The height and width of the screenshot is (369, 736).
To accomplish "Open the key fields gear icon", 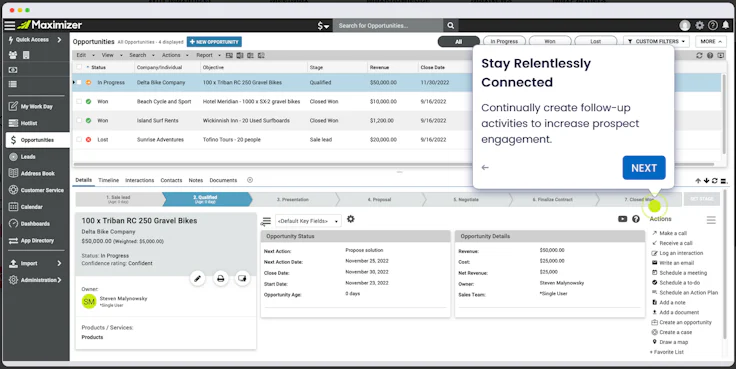I will click(351, 219).
